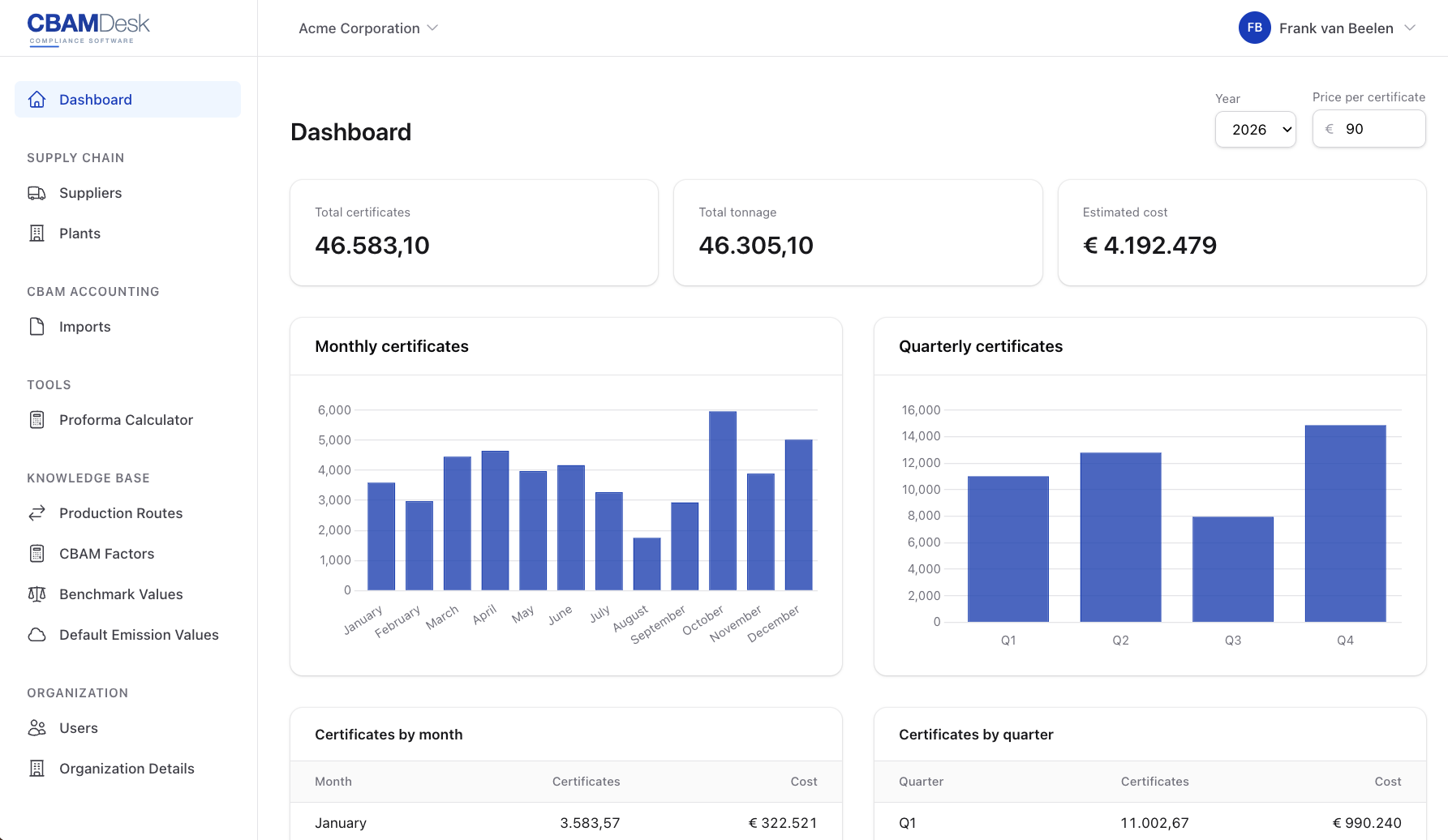Click the CBAMDesk logo
1448x840 pixels.
pyautogui.click(x=88, y=26)
